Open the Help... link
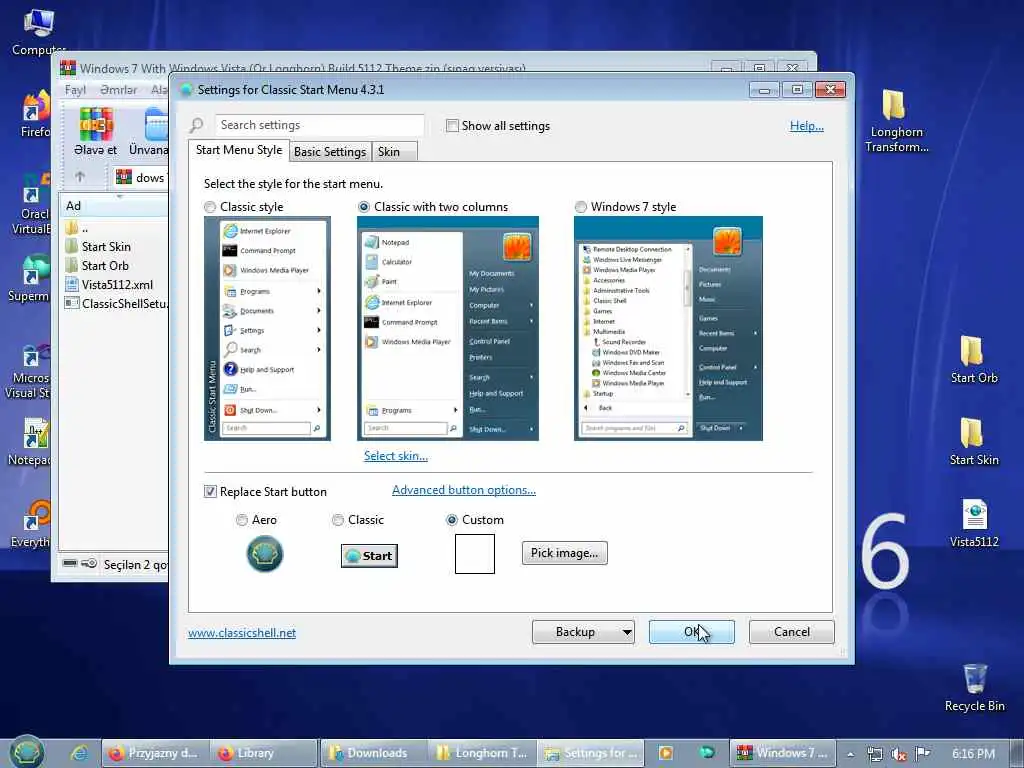 pos(807,126)
